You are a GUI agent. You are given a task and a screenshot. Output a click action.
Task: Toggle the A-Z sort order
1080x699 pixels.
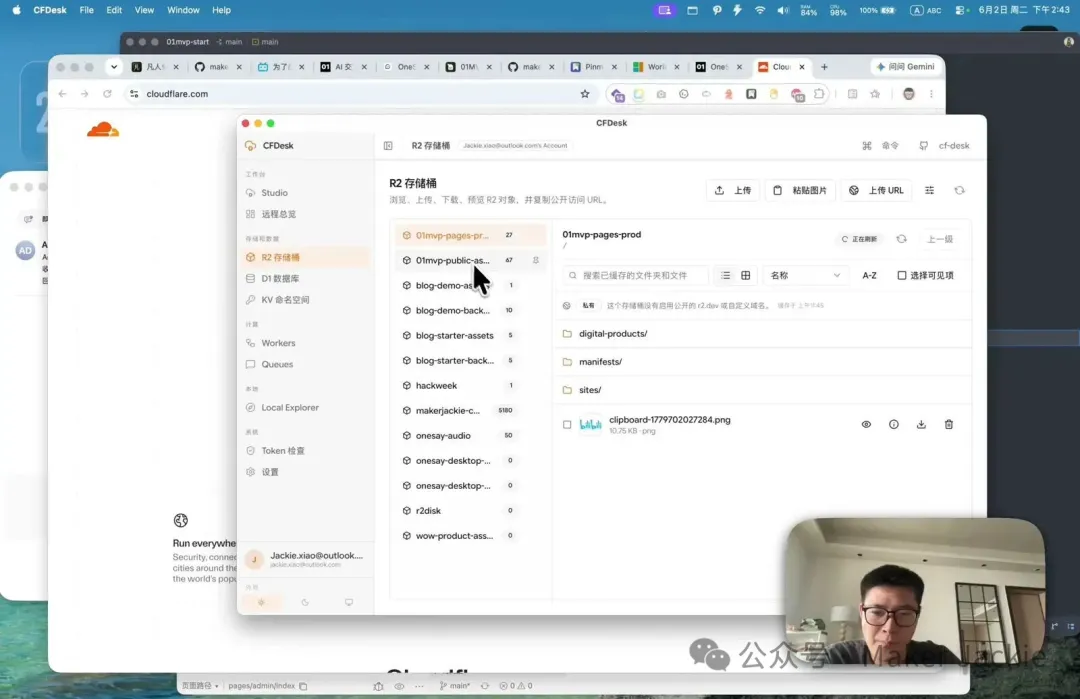(x=869, y=275)
